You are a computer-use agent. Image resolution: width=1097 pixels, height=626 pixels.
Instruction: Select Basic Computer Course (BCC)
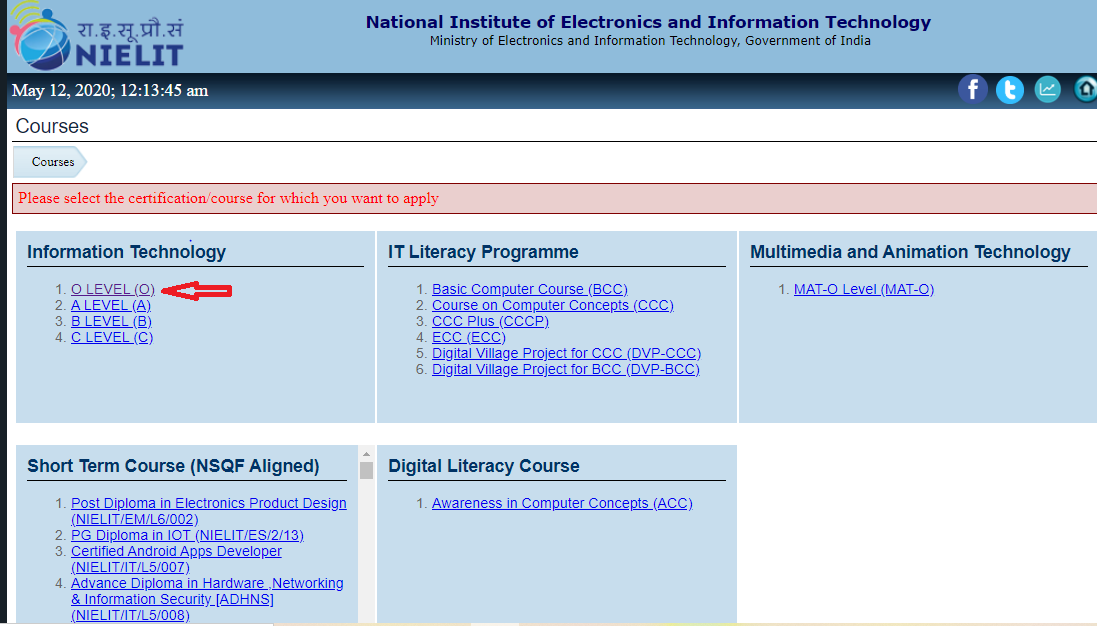tap(530, 289)
